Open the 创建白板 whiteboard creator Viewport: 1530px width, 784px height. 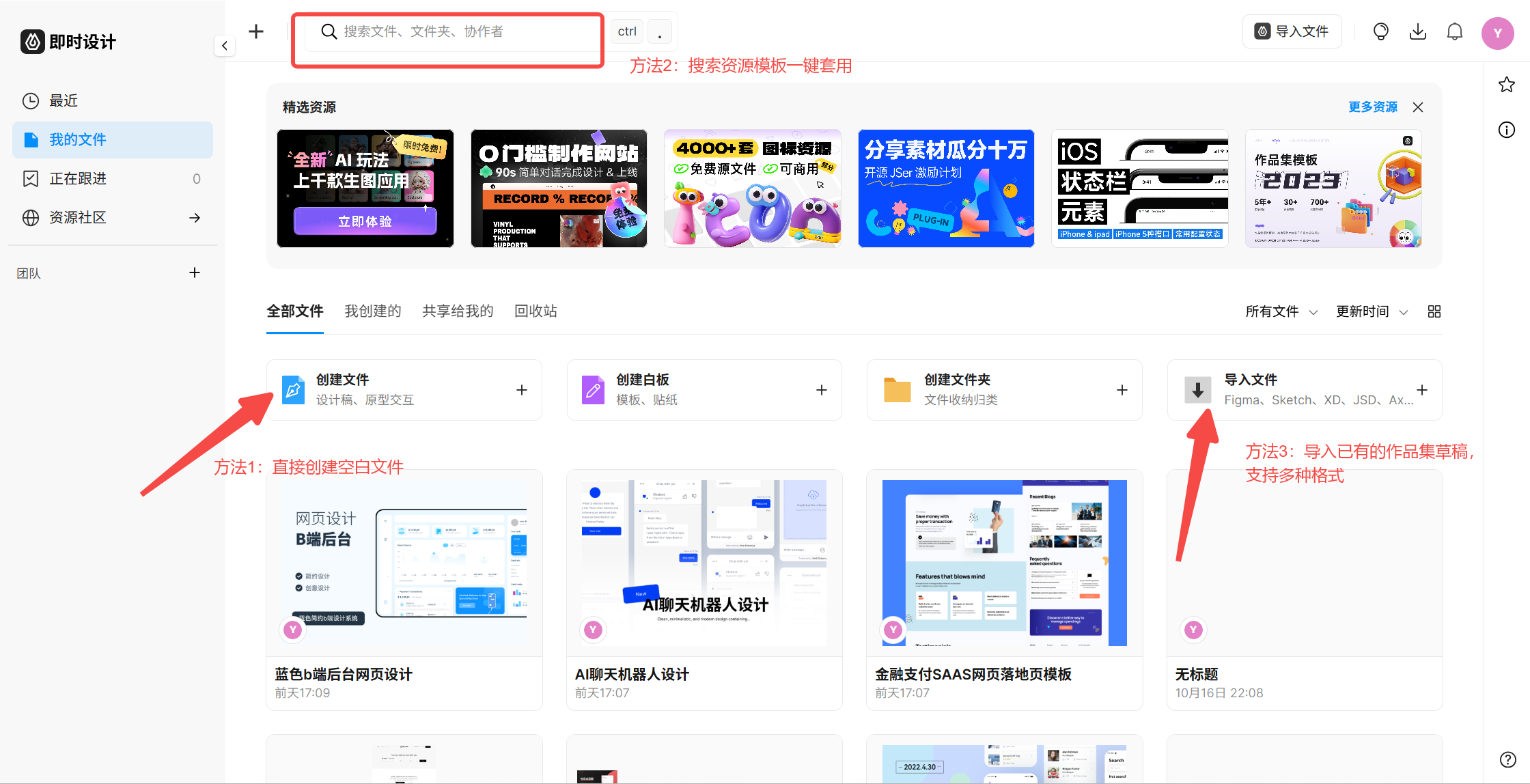[704, 389]
